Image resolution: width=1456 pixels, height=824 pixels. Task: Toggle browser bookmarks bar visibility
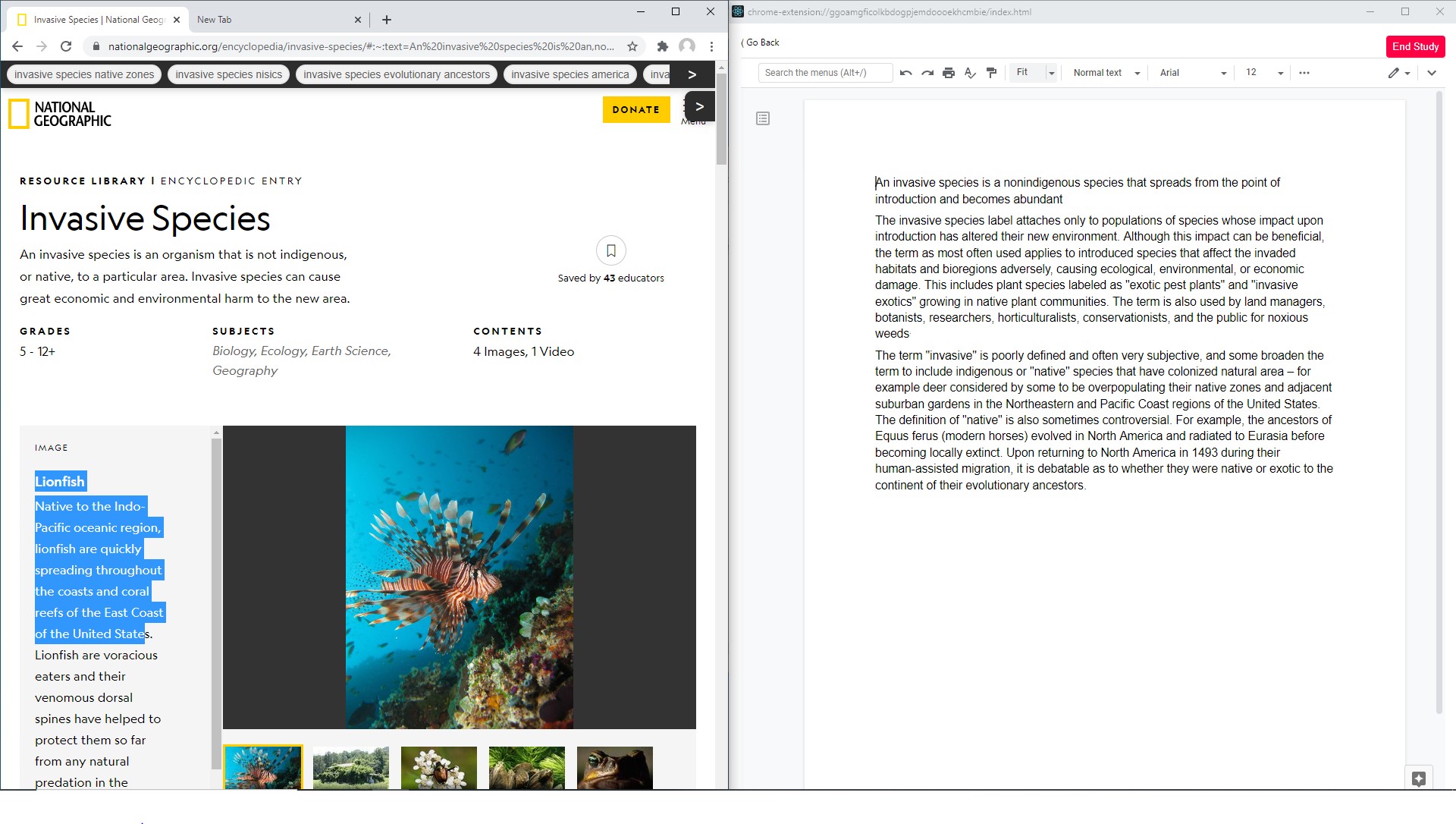pos(713,46)
